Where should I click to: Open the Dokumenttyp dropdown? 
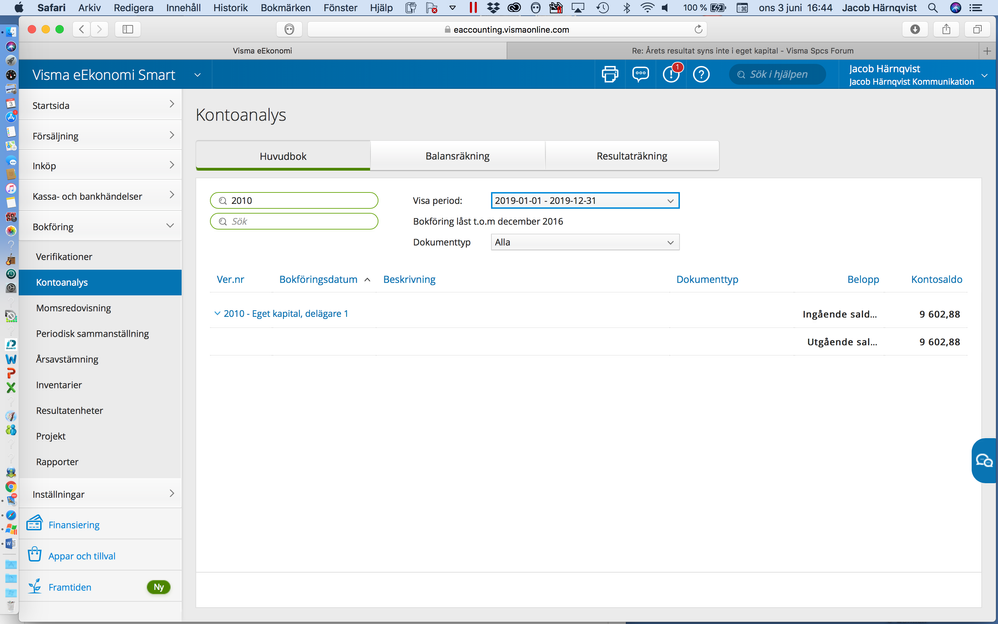point(585,242)
